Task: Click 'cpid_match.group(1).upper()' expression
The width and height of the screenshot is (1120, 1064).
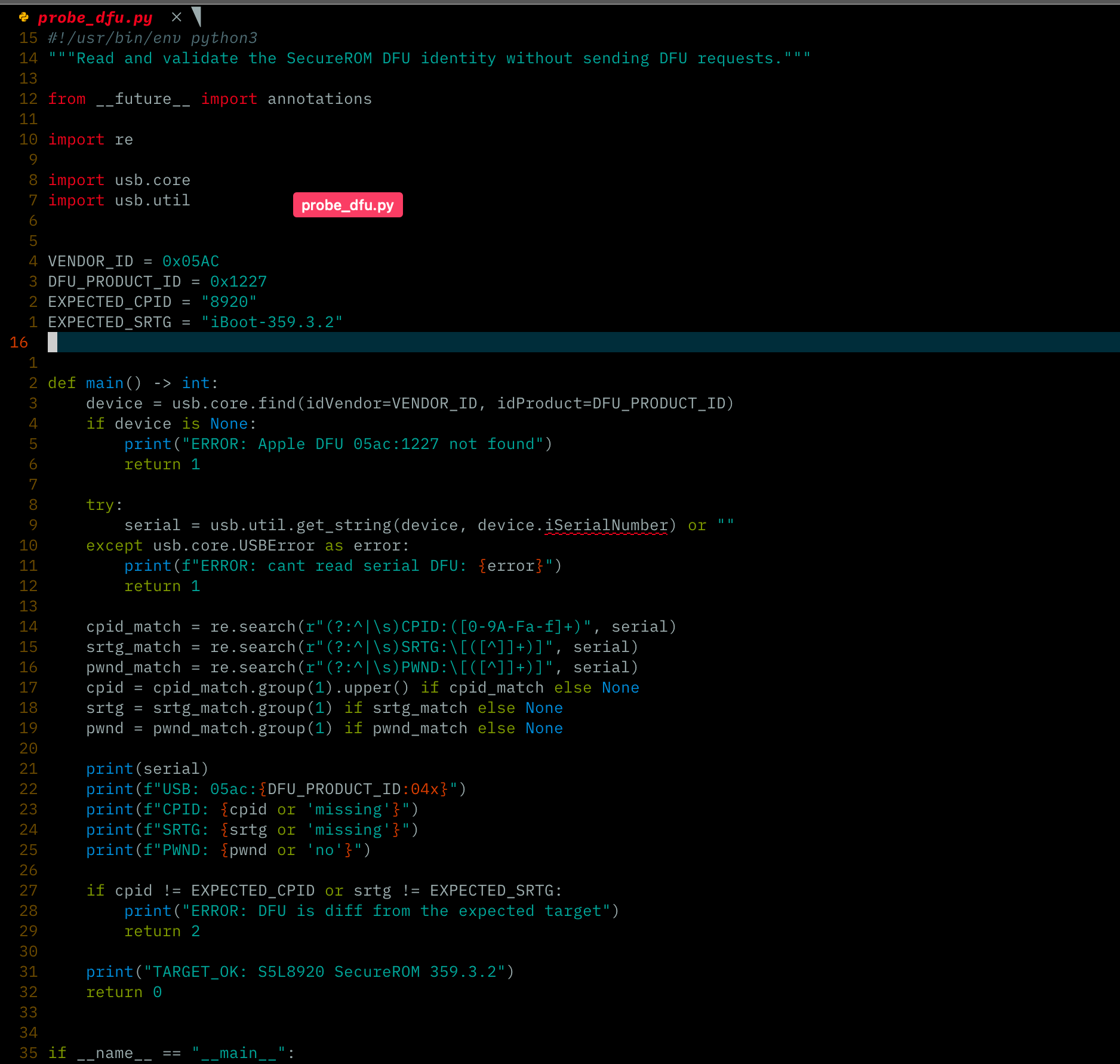Action: click(281, 688)
